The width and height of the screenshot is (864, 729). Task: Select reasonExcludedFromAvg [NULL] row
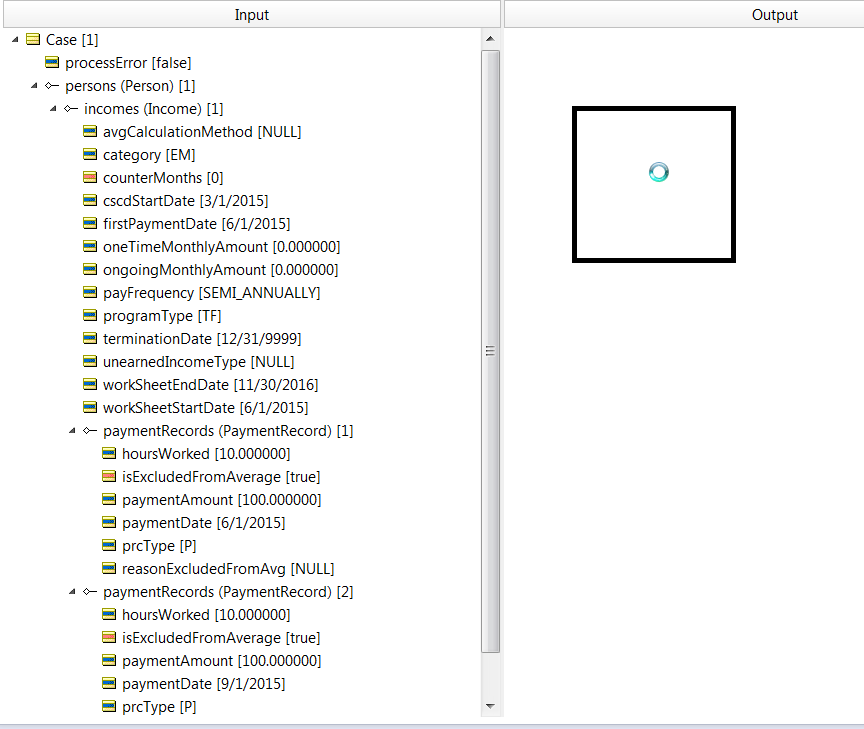[228, 569]
